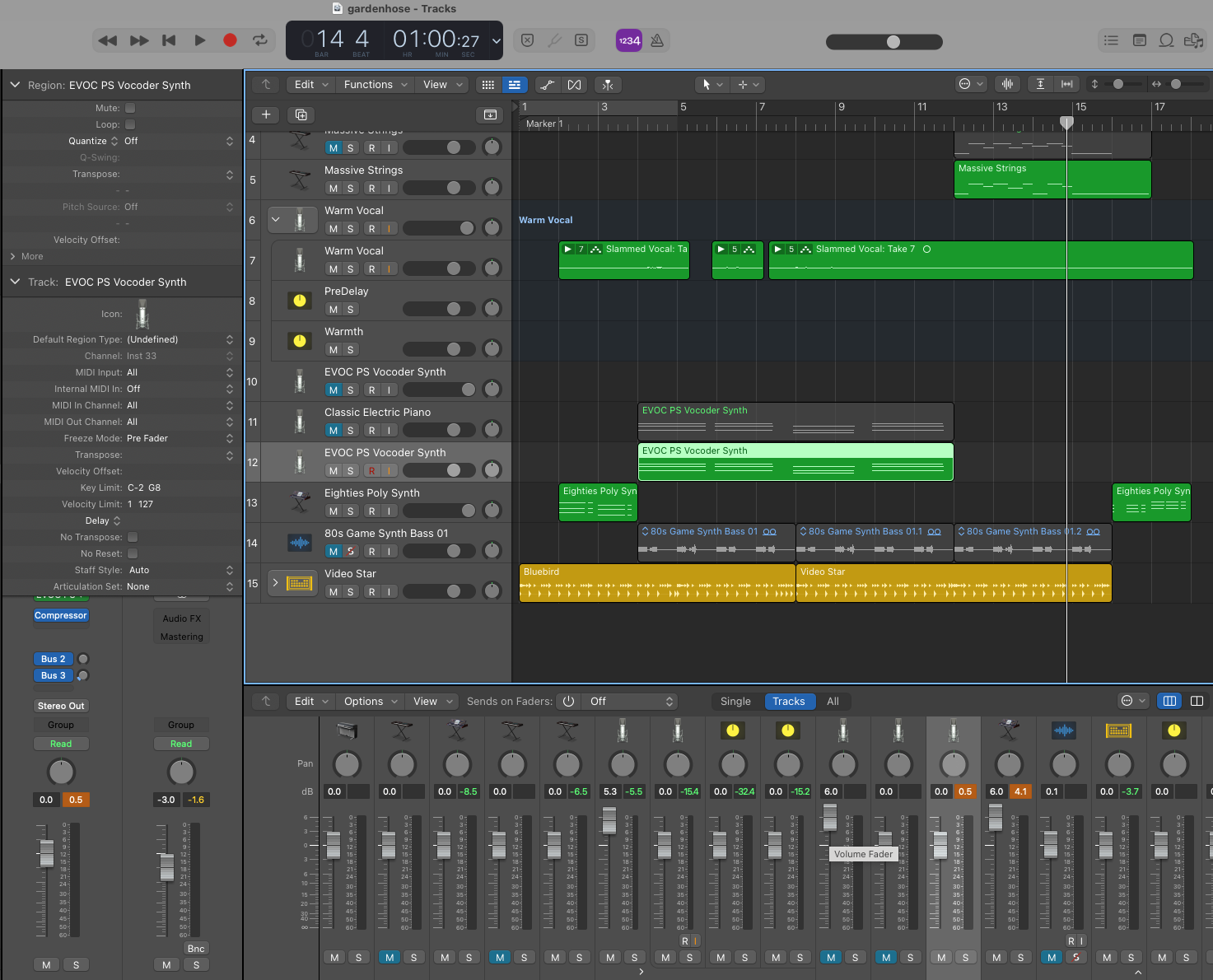
Task: Select the EVOC PS Vocoder Synth region on track 12
Action: (795, 462)
